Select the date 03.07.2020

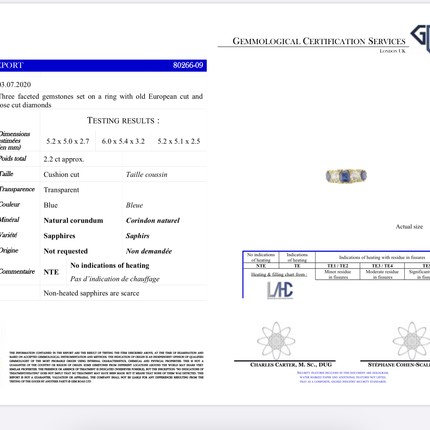(15, 85)
